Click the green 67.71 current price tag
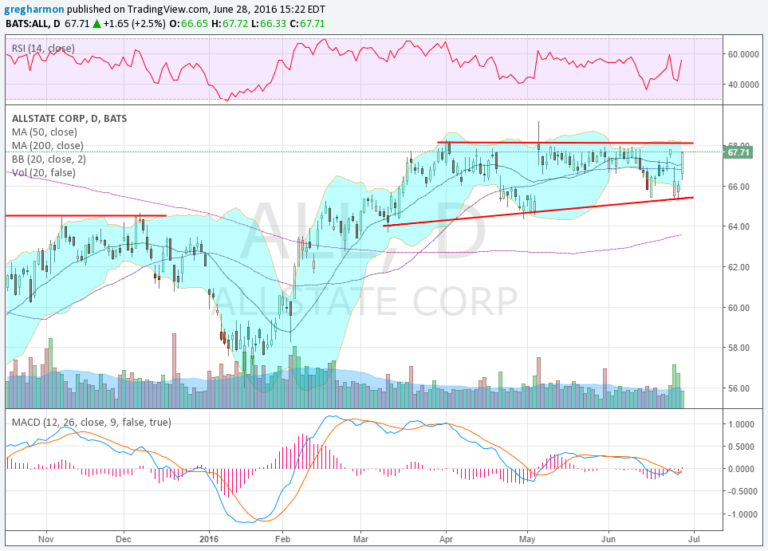 (738, 153)
